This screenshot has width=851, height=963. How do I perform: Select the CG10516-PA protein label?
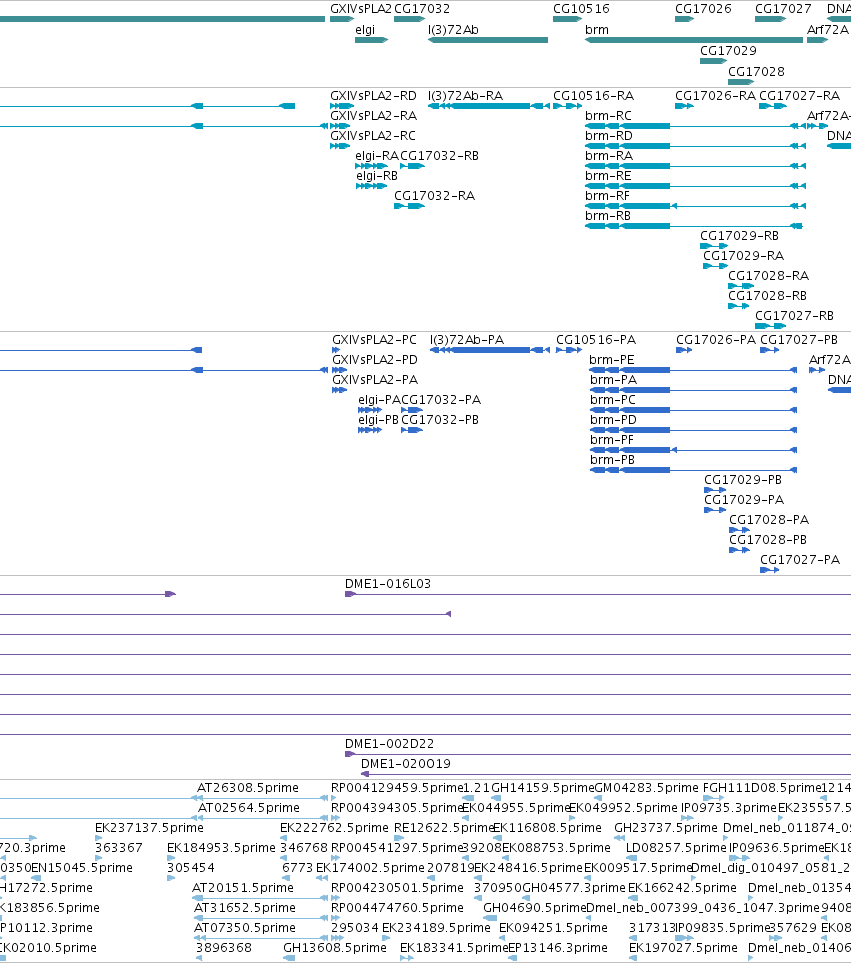pos(596,340)
